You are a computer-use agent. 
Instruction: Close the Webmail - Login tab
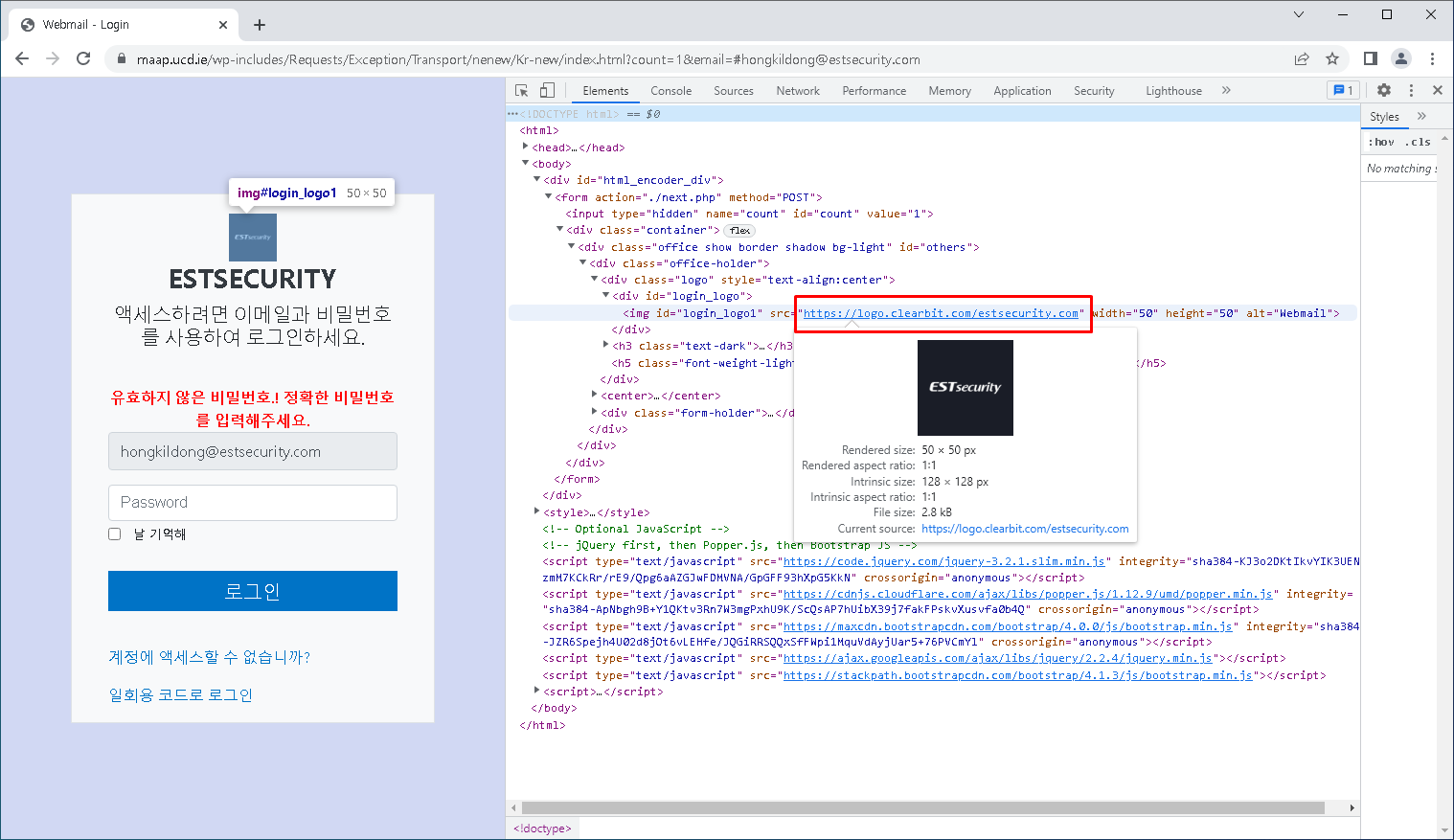pos(223,25)
